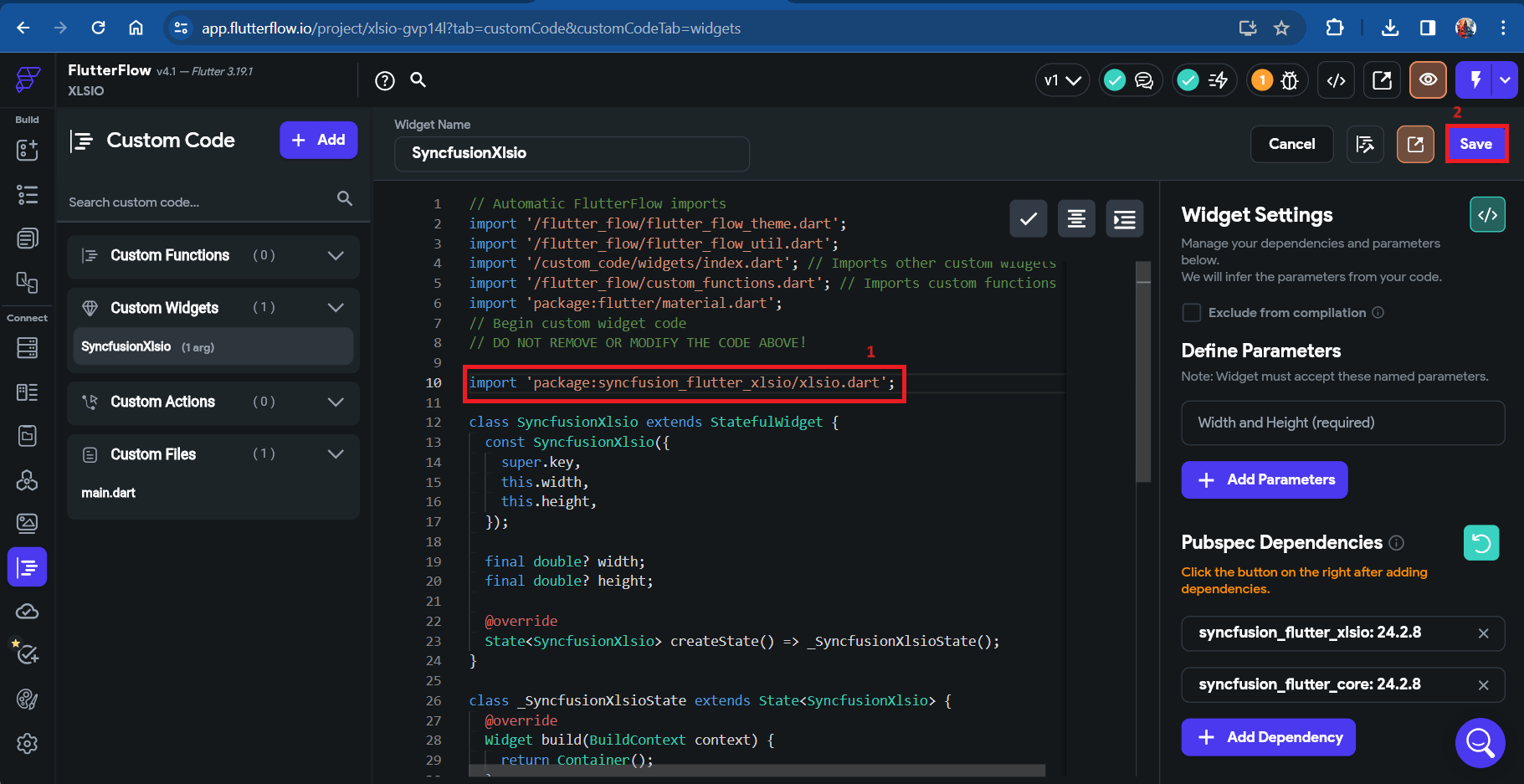Image resolution: width=1524 pixels, height=784 pixels.
Task: Toggle Exclude from compilation checkbox
Action: [1191, 313]
